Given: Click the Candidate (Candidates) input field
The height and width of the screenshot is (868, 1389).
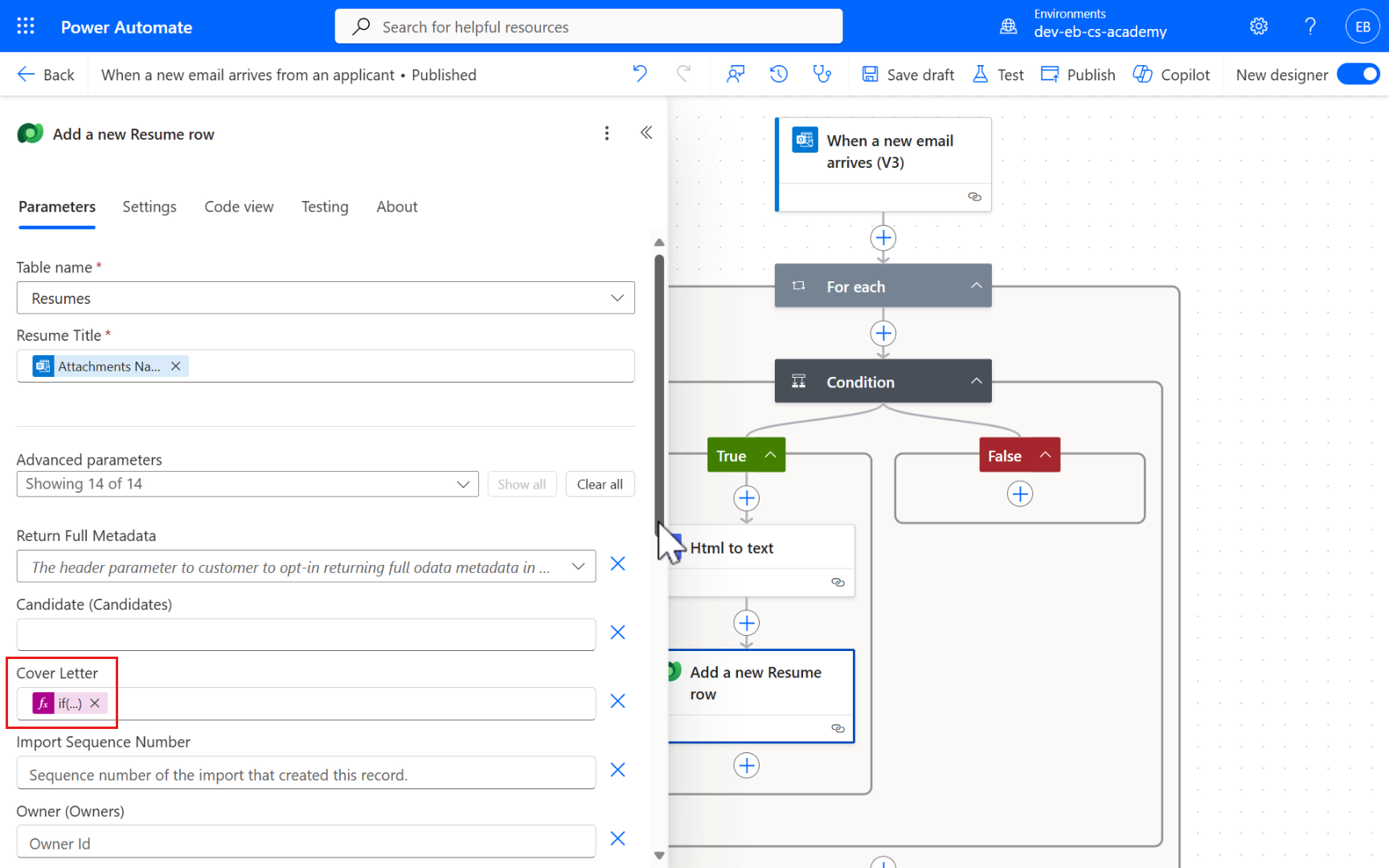Looking at the screenshot, I should pyautogui.click(x=306, y=635).
